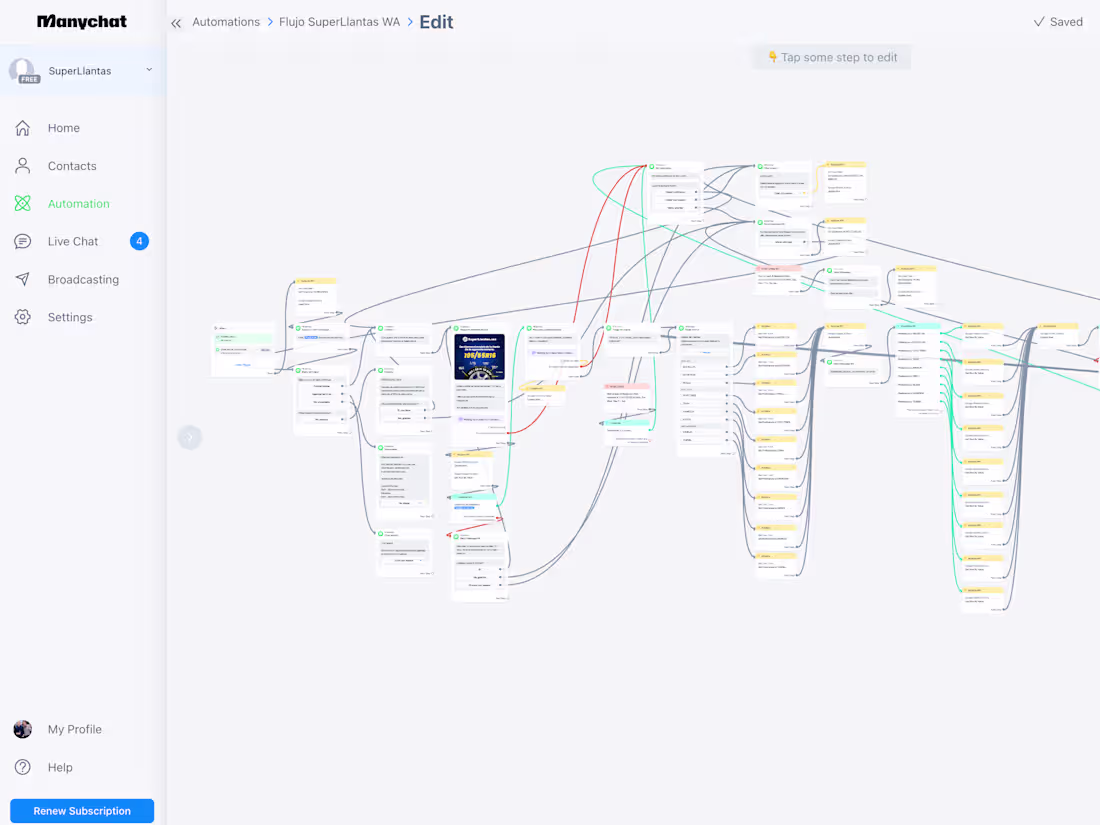
Task: Click the Edit breadcrumb item
Action: pos(436,21)
